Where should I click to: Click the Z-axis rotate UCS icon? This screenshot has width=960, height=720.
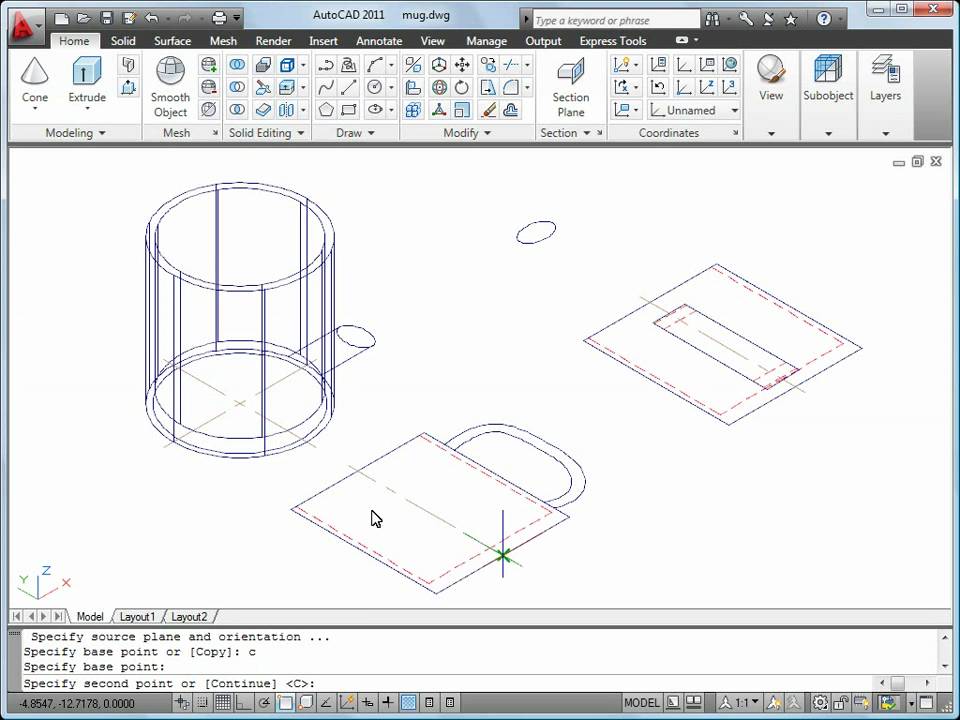tap(706, 87)
